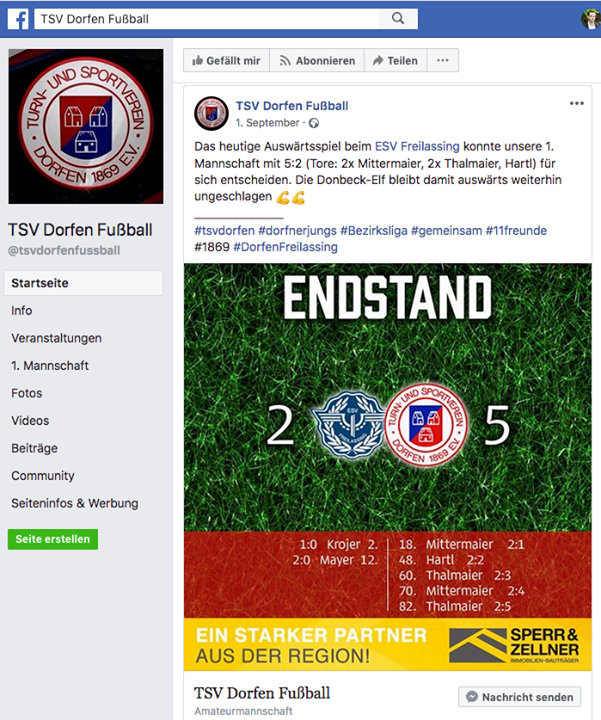This screenshot has height=720, width=601.
Task: Open the Community sidebar item
Action: (43, 476)
